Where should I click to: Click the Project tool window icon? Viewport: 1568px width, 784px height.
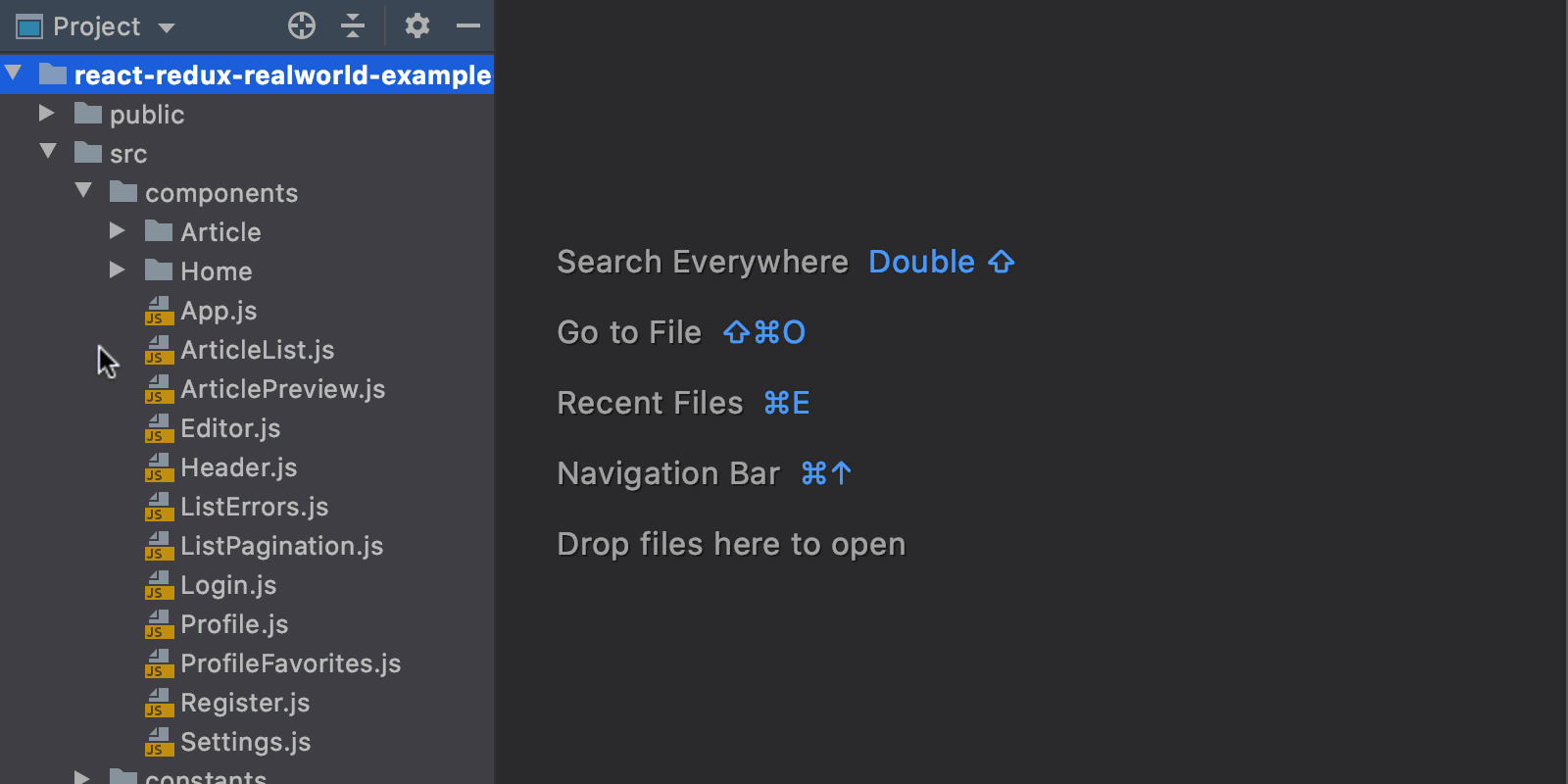[29, 26]
